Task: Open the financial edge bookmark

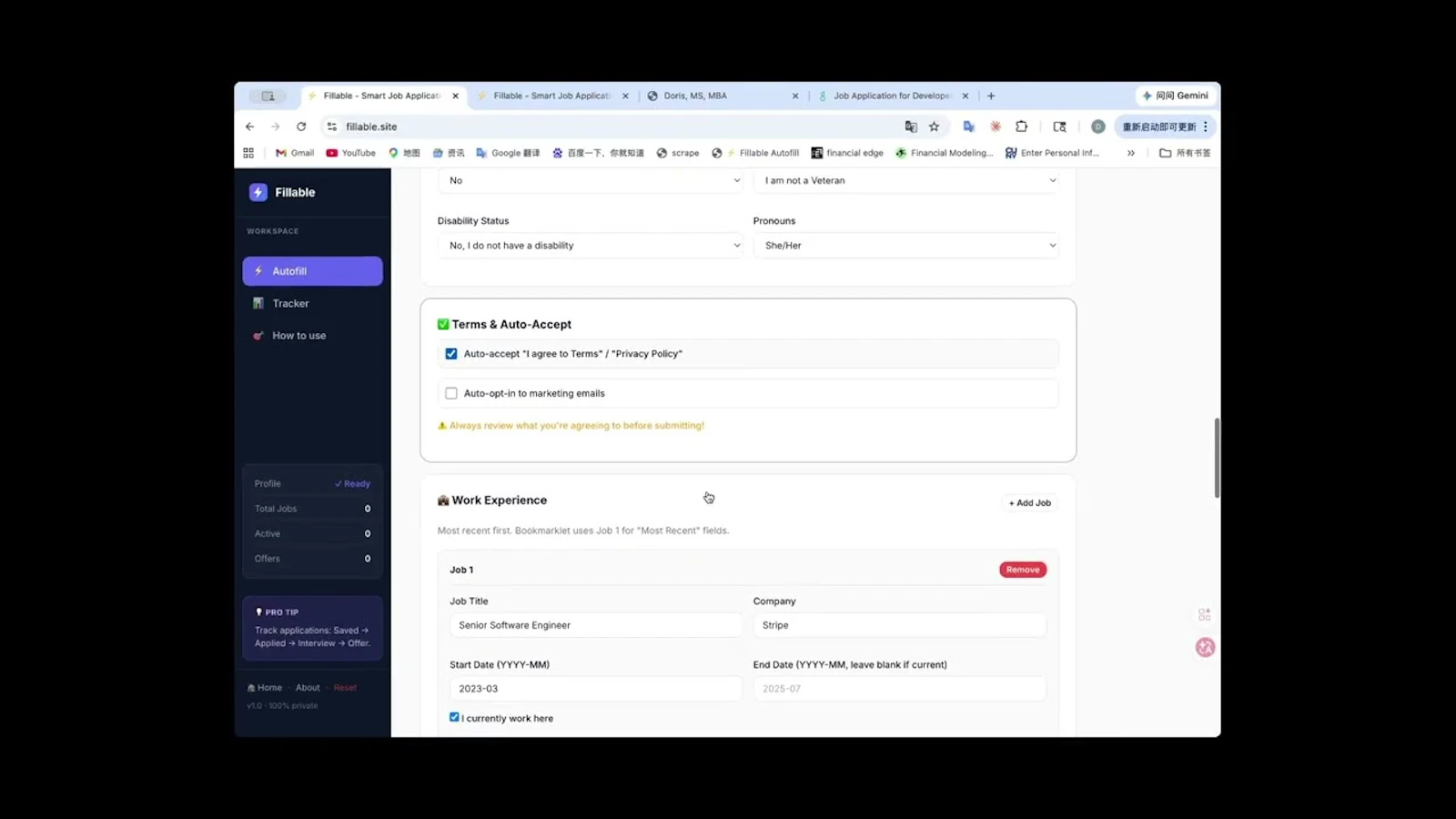Action: [847, 153]
